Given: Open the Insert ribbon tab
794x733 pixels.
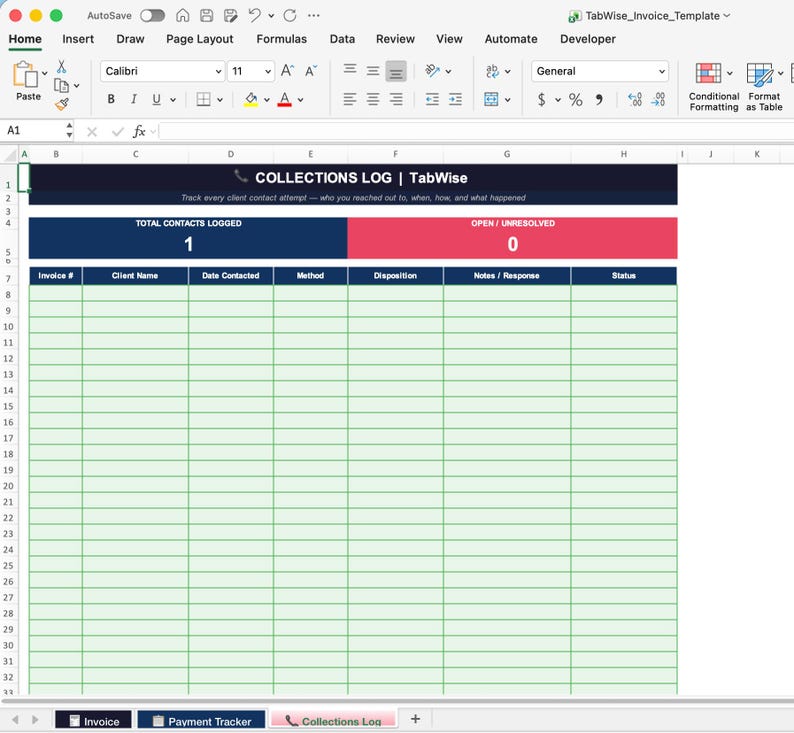Looking at the screenshot, I should (78, 39).
